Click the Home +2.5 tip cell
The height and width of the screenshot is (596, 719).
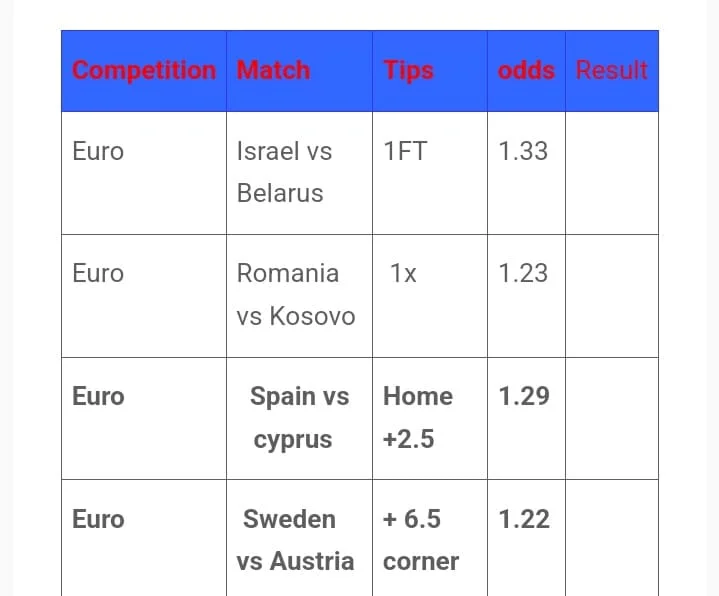coord(417,417)
